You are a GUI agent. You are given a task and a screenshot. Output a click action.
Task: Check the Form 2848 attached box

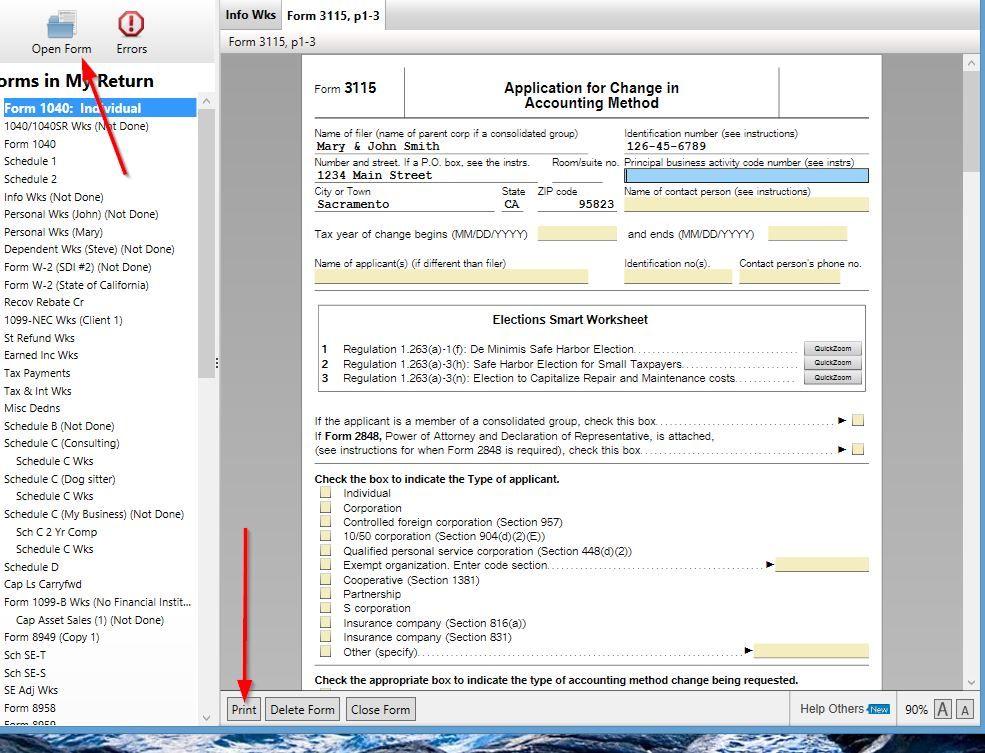pos(857,449)
